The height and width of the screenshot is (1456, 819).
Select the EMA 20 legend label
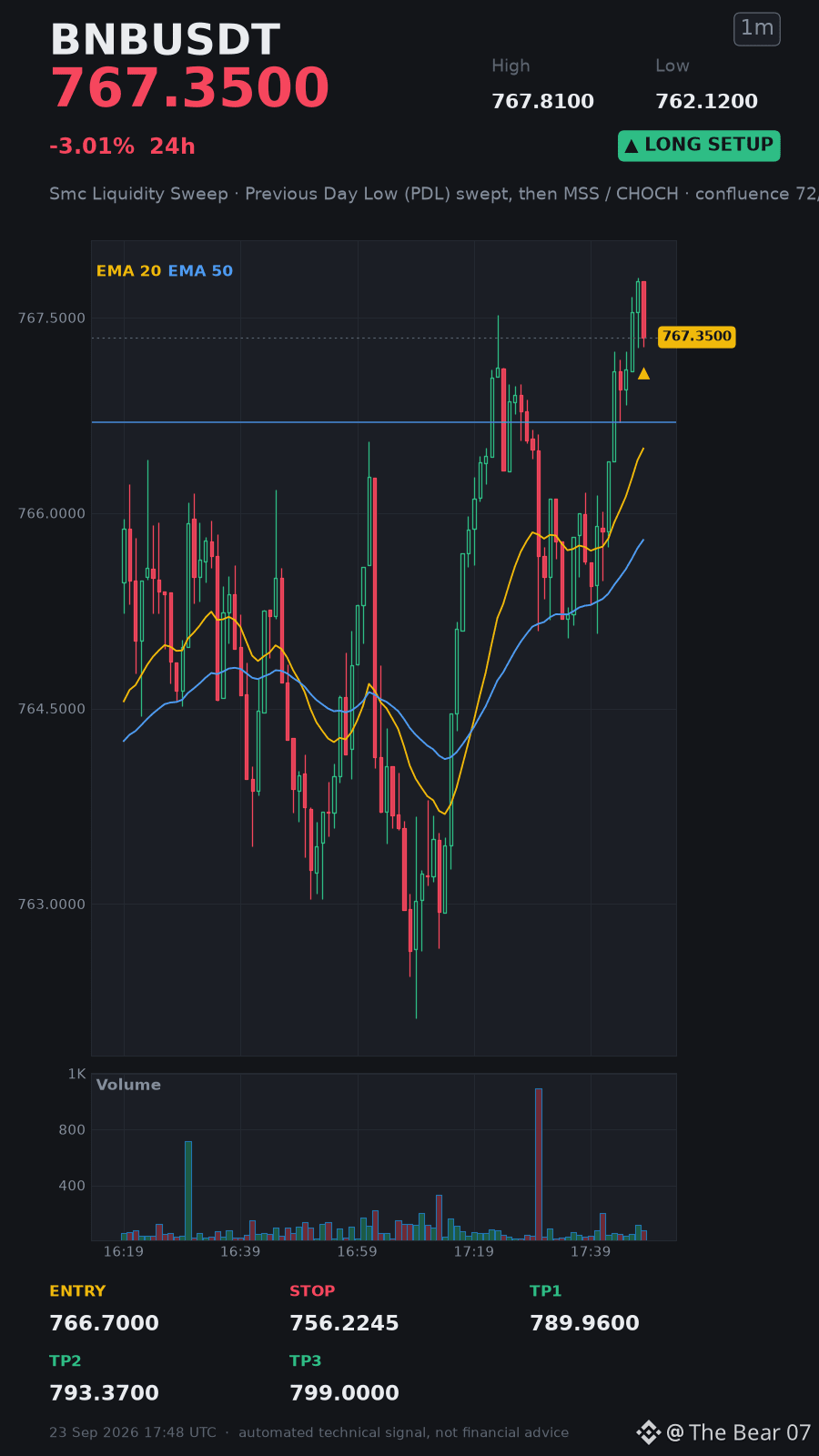pyautogui.click(x=128, y=271)
